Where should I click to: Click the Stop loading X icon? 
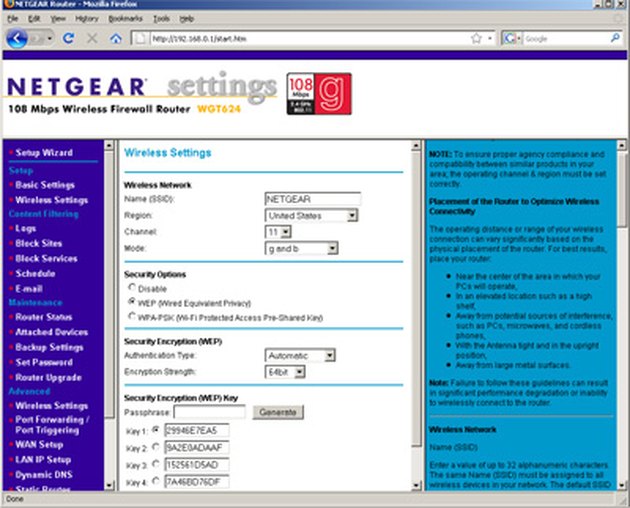pyautogui.click(x=92, y=39)
